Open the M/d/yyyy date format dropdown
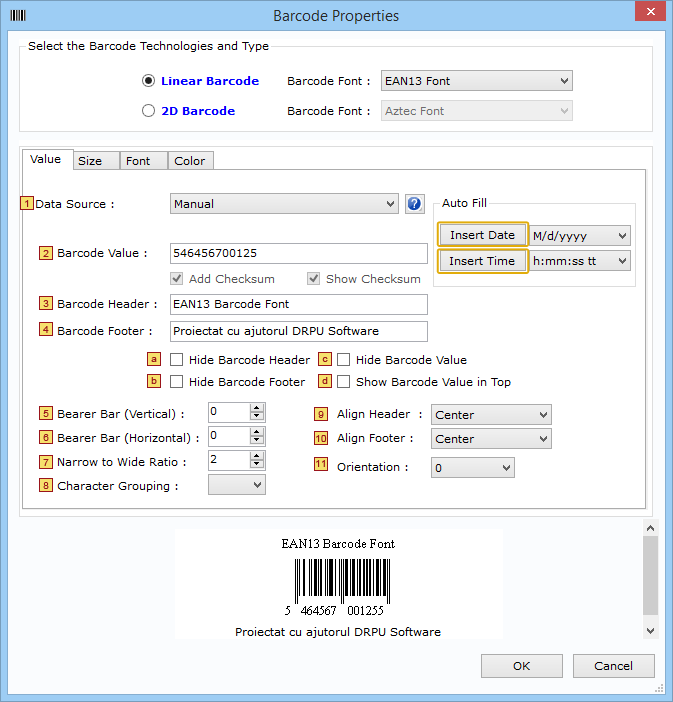 coord(580,236)
